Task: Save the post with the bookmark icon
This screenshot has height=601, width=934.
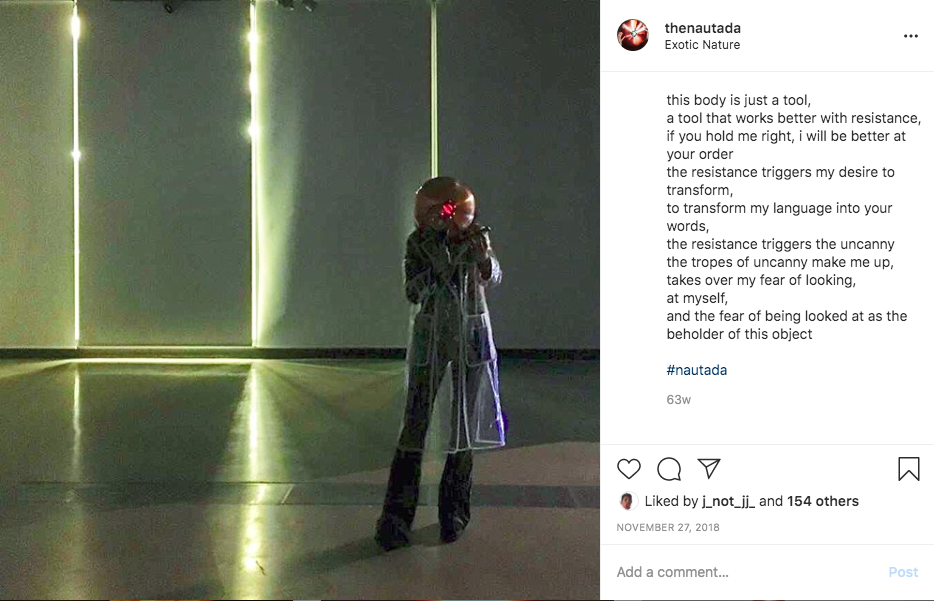Action: [908, 469]
